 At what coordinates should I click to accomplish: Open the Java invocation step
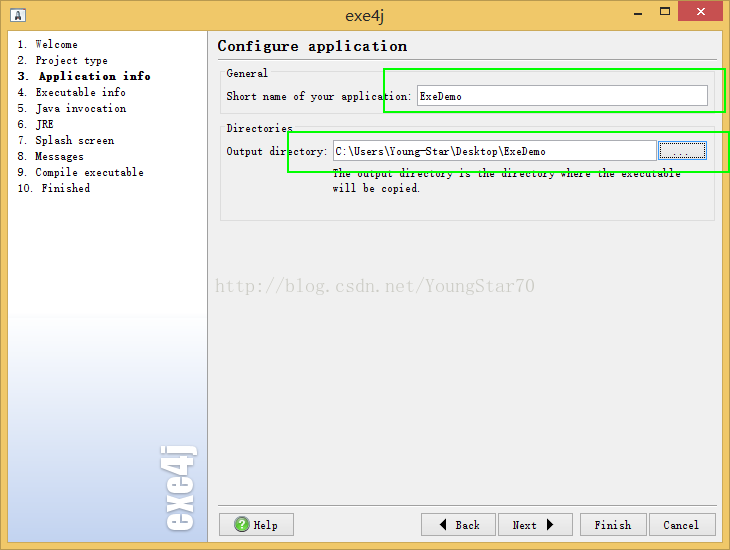point(72,108)
